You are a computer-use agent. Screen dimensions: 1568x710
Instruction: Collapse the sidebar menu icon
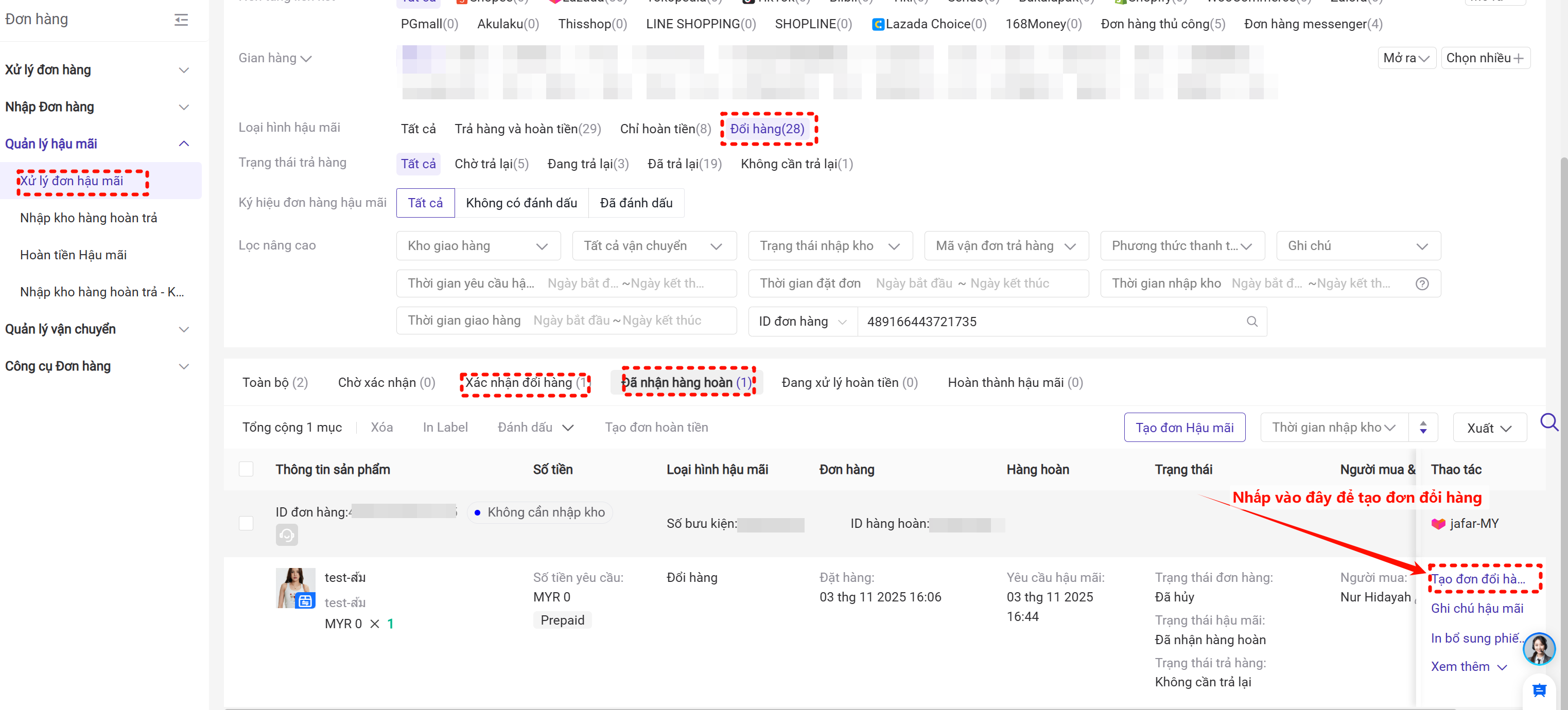click(181, 20)
